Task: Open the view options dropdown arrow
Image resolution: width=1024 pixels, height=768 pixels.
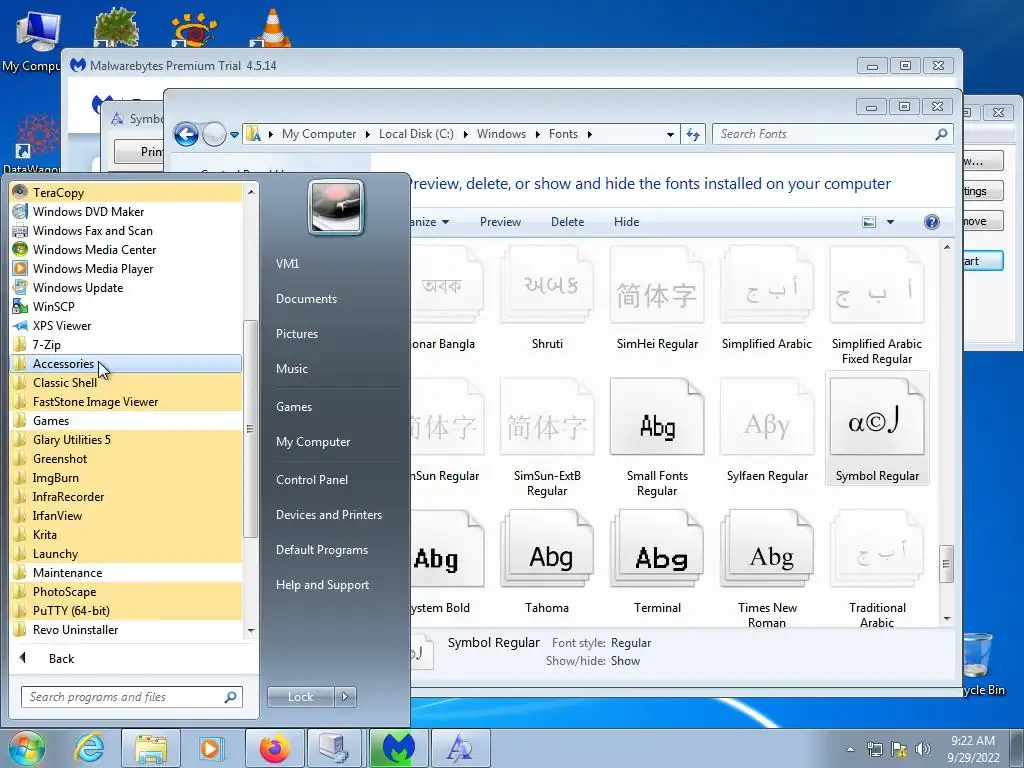Action: (890, 222)
